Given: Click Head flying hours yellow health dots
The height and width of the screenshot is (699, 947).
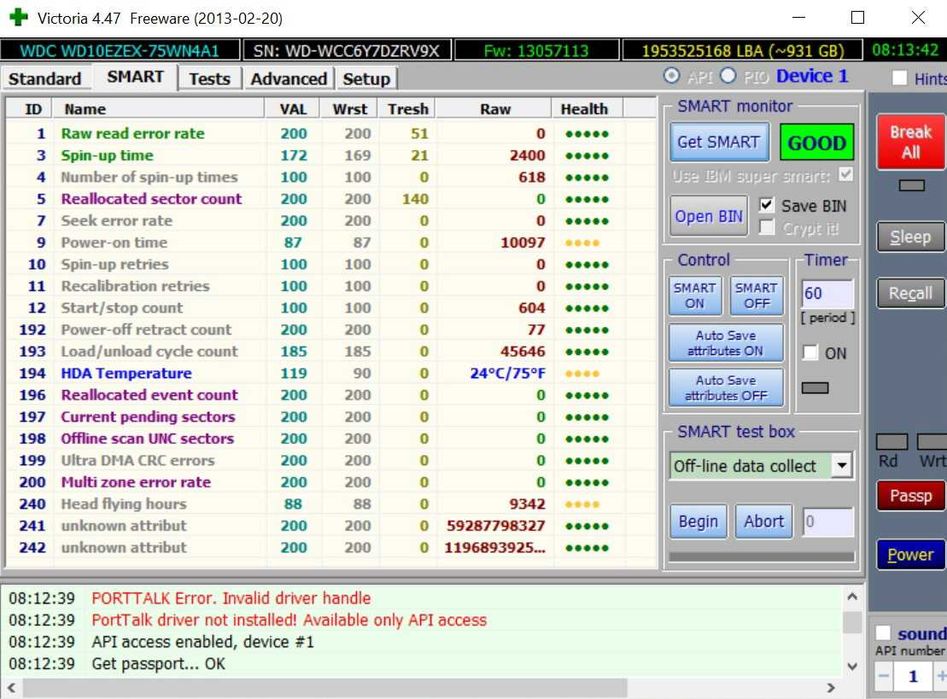Looking at the screenshot, I should click(x=582, y=504).
